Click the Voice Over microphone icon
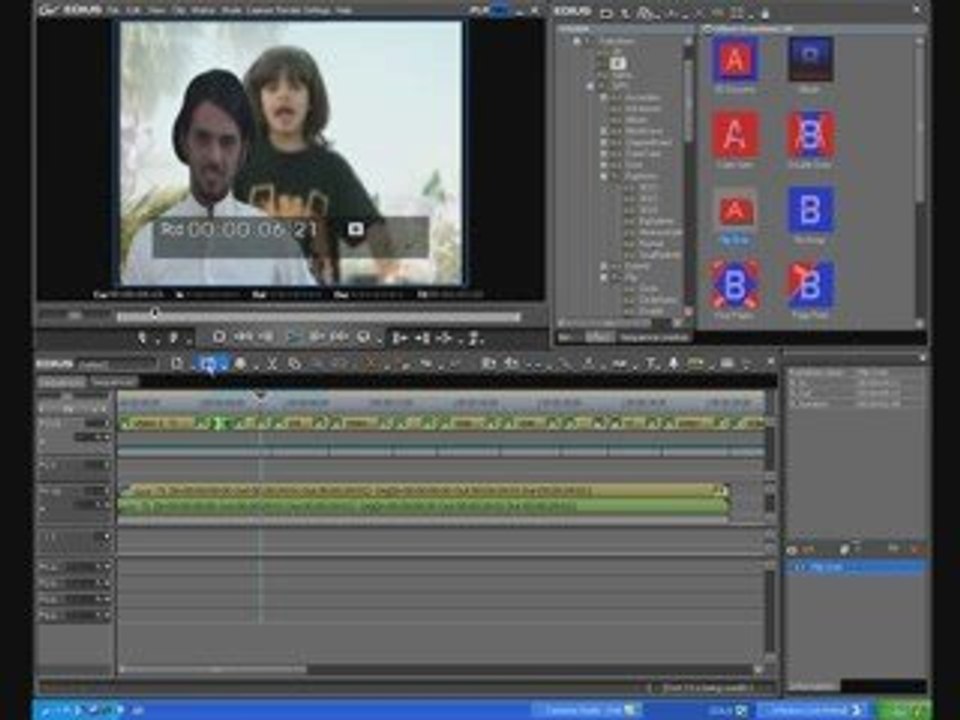Viewport: 960px width, 720px height. 672,364
